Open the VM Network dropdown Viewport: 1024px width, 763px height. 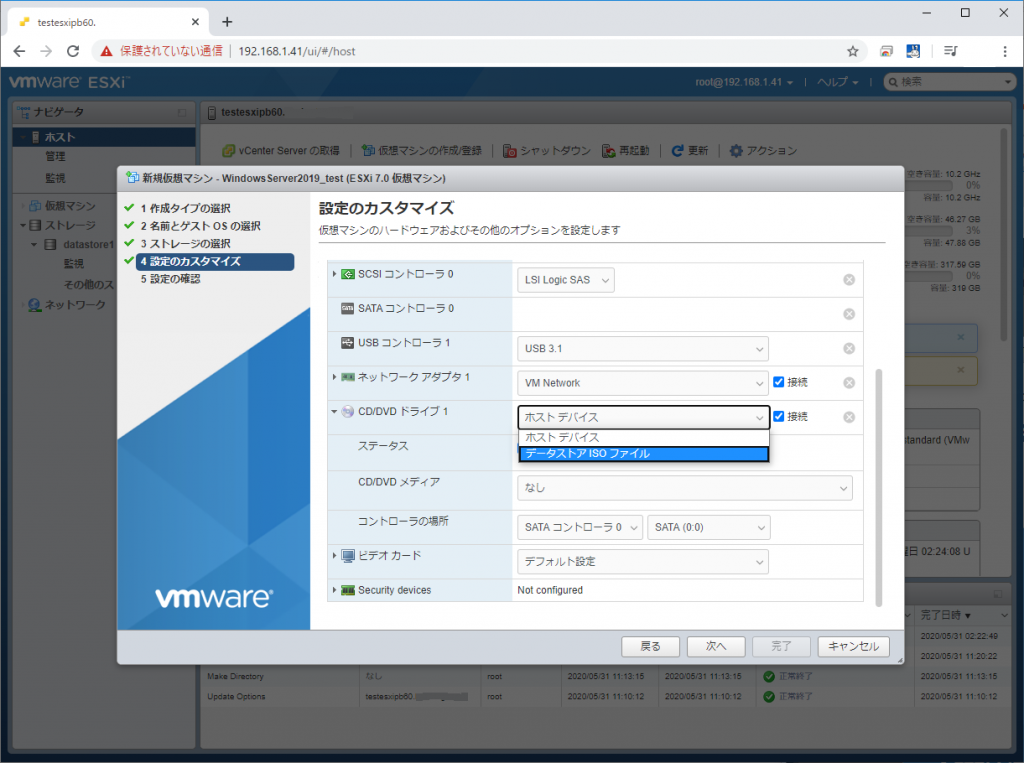pos(643,383)
